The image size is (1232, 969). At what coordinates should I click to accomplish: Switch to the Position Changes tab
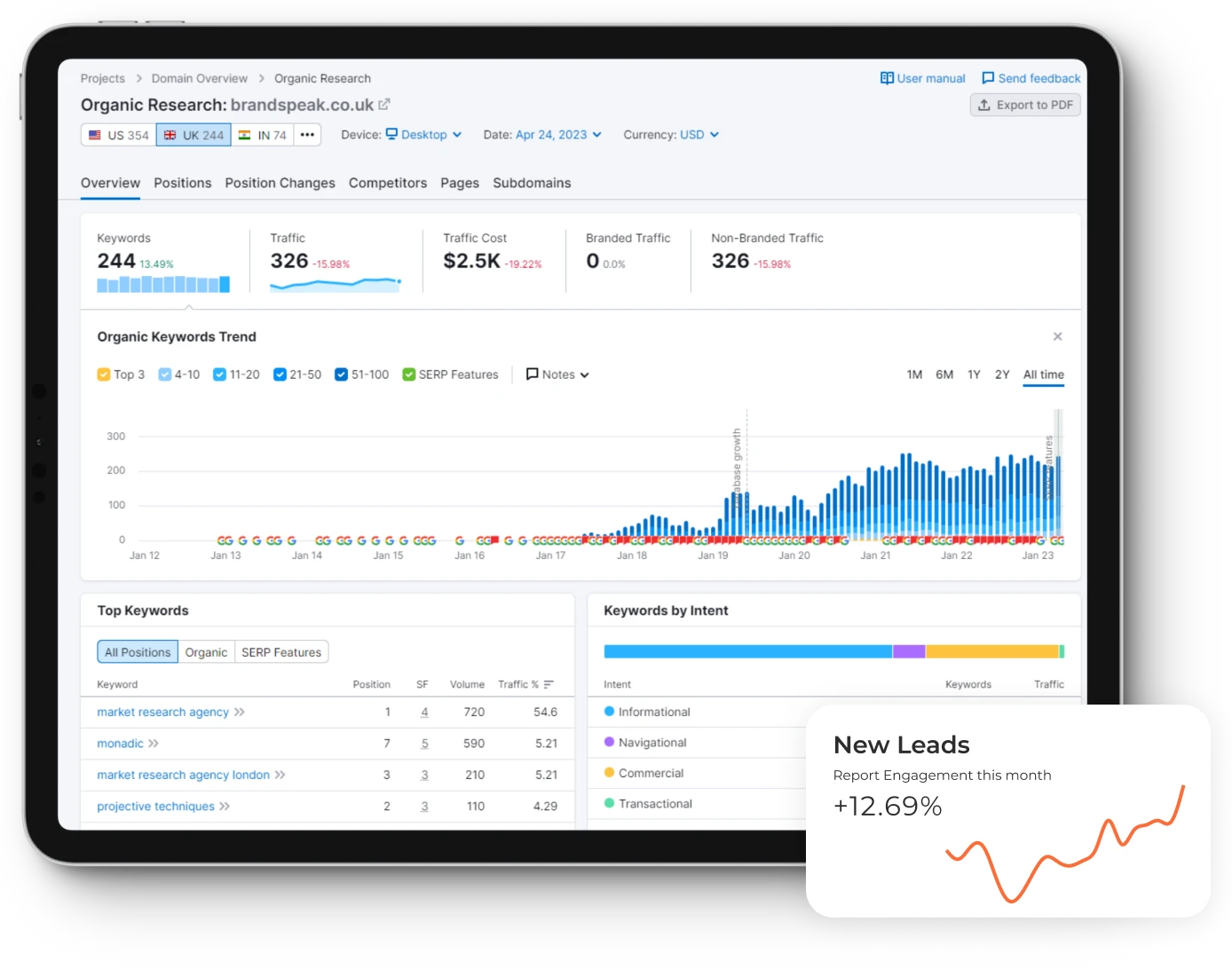pos(280,183)
